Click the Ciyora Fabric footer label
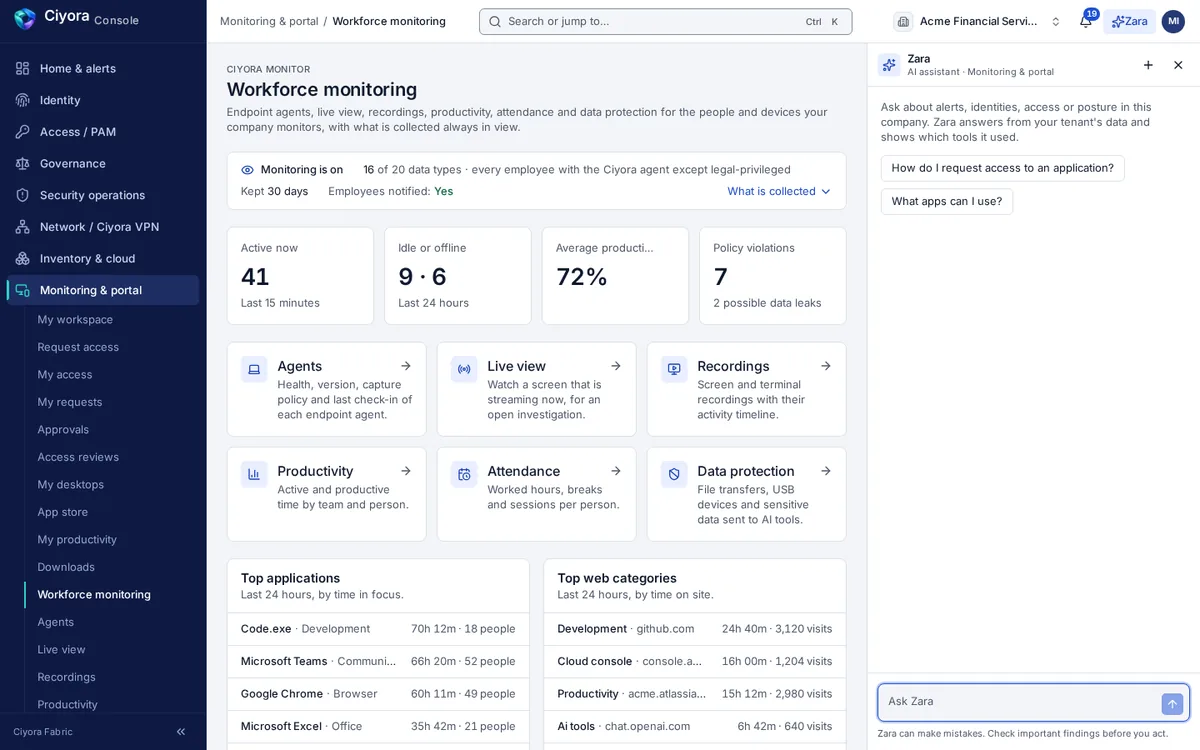Image resolution: width=1200 pixels, height=750 pixels. coord(43,732)
